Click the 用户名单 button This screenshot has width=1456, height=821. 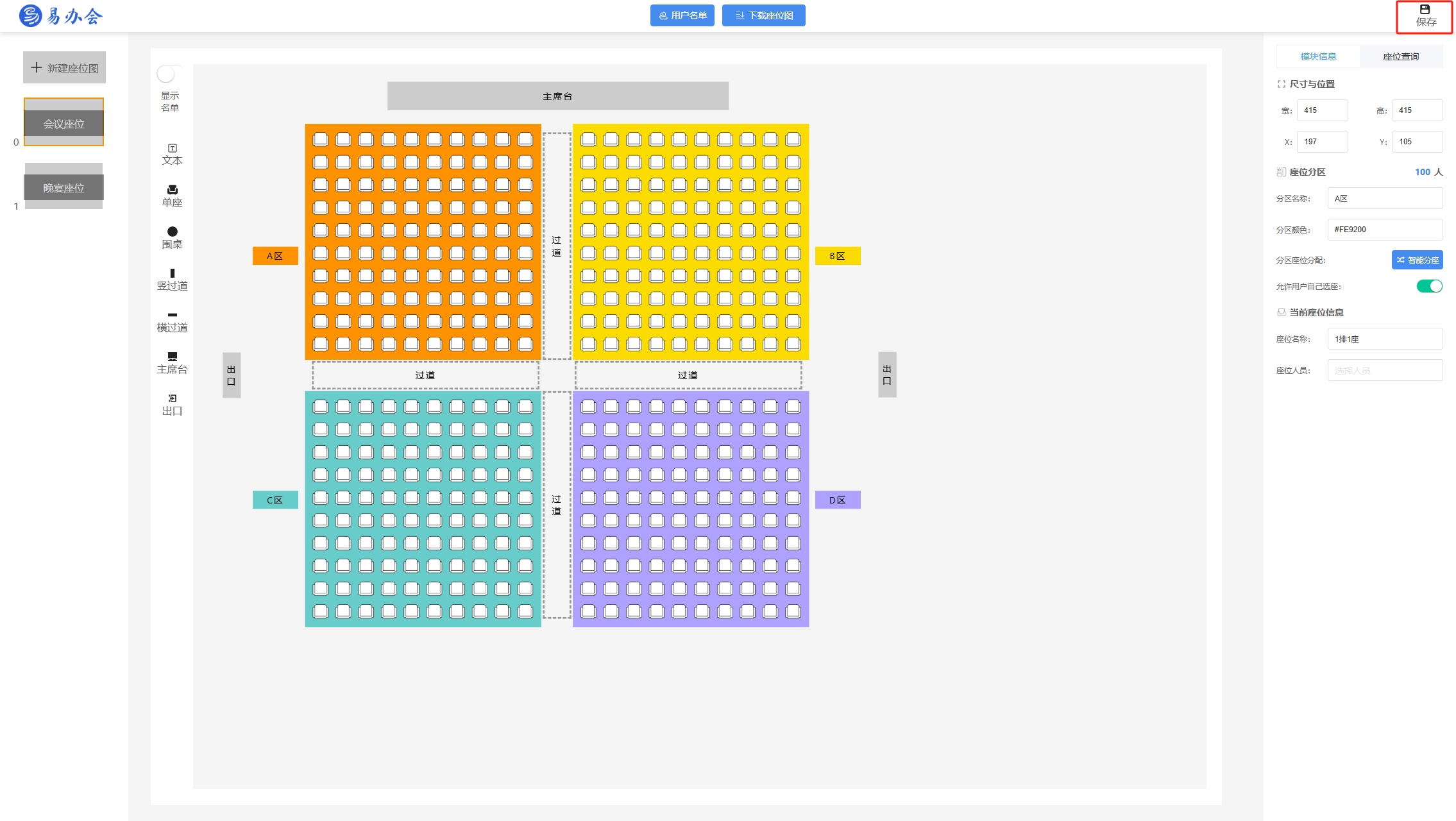click(682, 15)
